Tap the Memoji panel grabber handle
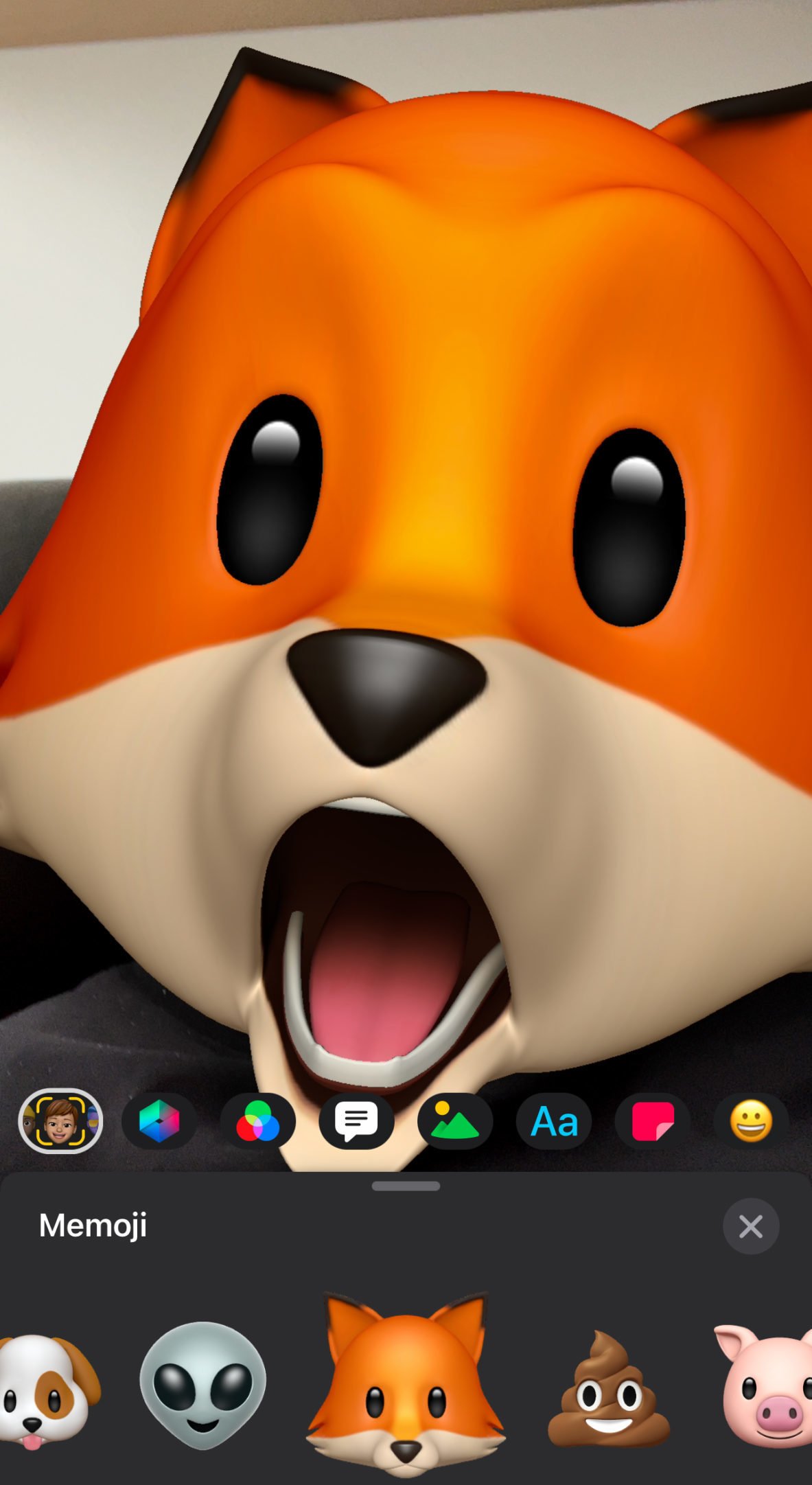The image size is (812, 1485). point(406,1186)
